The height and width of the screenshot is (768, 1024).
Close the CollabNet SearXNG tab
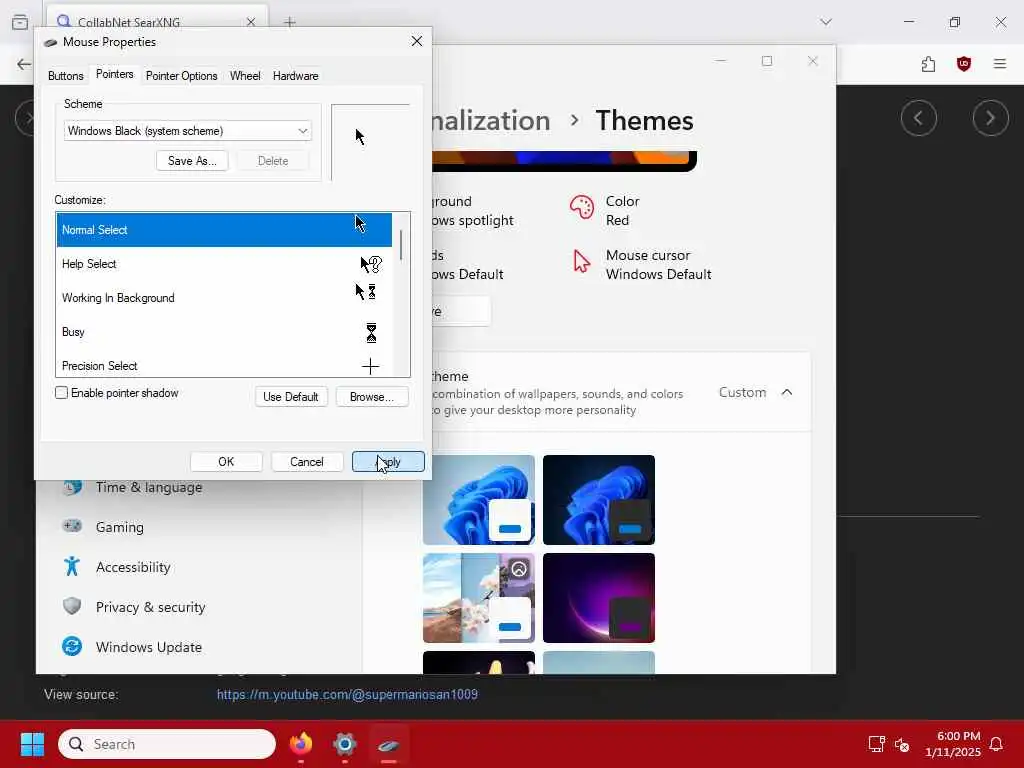(251, 22)
